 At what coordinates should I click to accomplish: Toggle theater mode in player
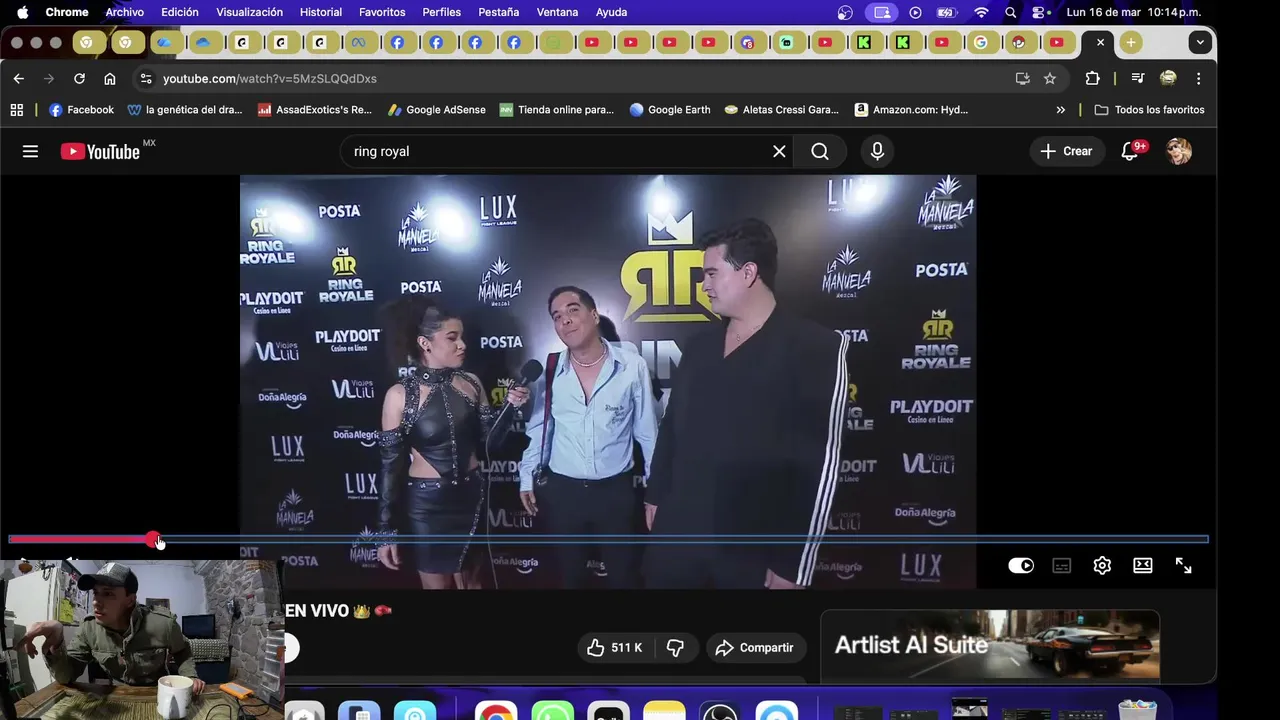point(1143,565)
